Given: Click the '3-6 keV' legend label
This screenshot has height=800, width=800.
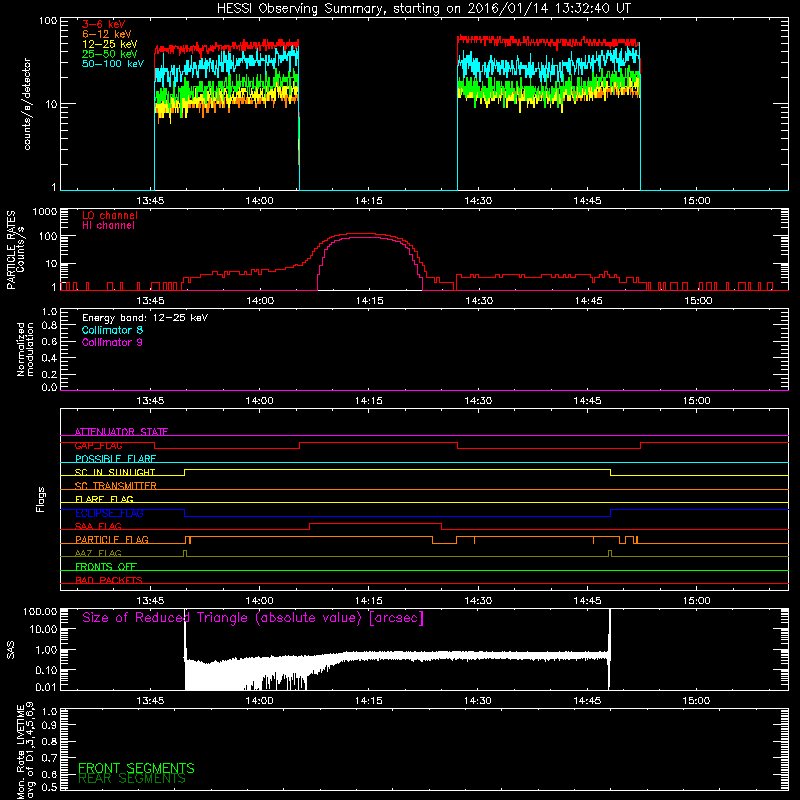Looking at the screenshot, I should click(104, 24).
